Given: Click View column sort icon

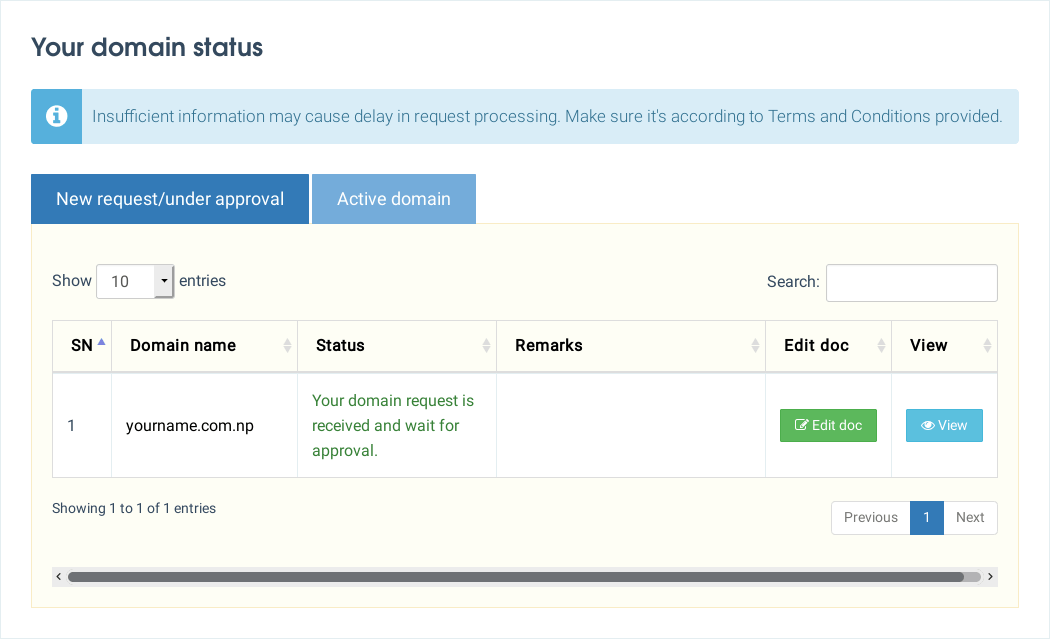Looking at the screenshot, I should point(987,346).
